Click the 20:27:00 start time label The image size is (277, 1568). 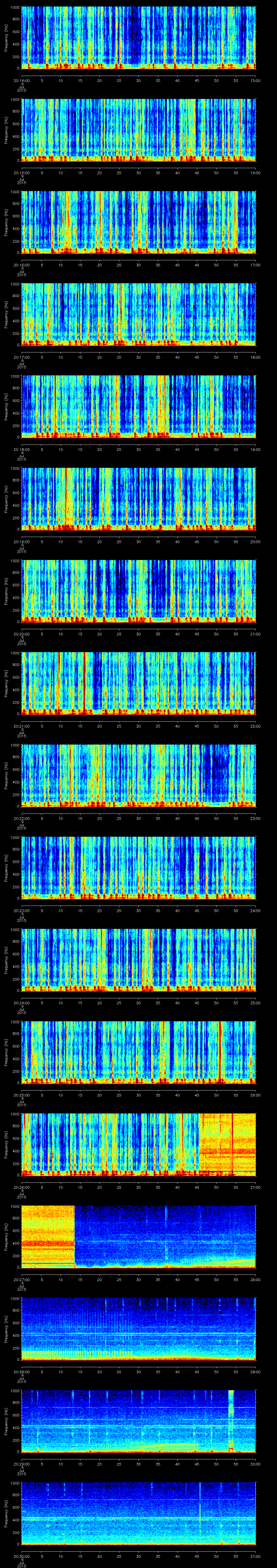22,1279
